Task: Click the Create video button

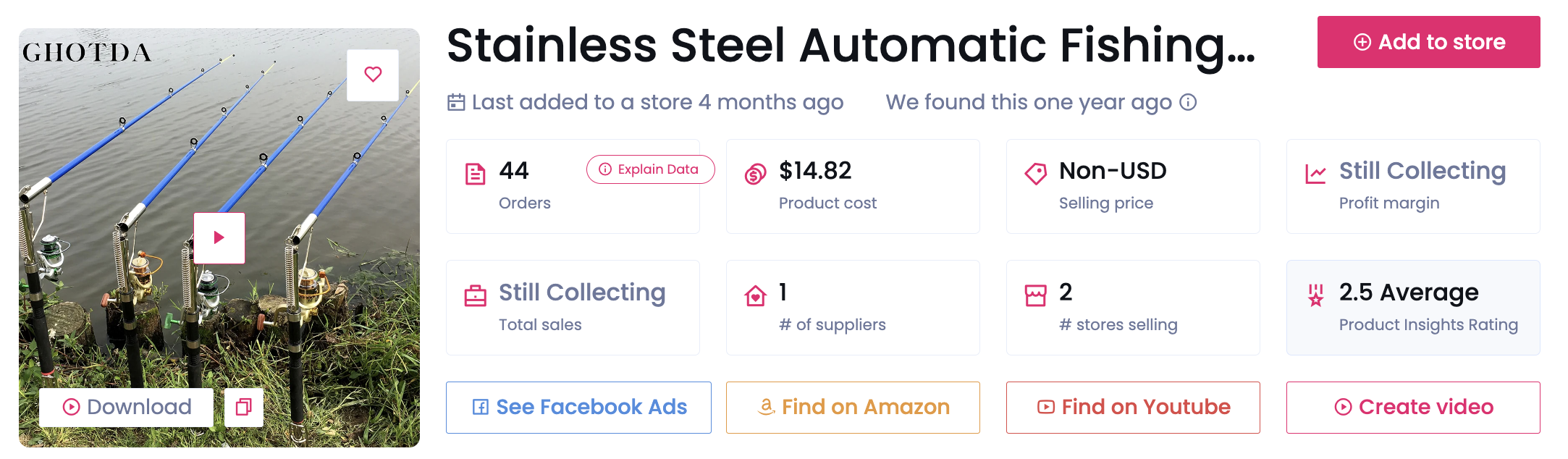Action: click(x=1413, y=407)
